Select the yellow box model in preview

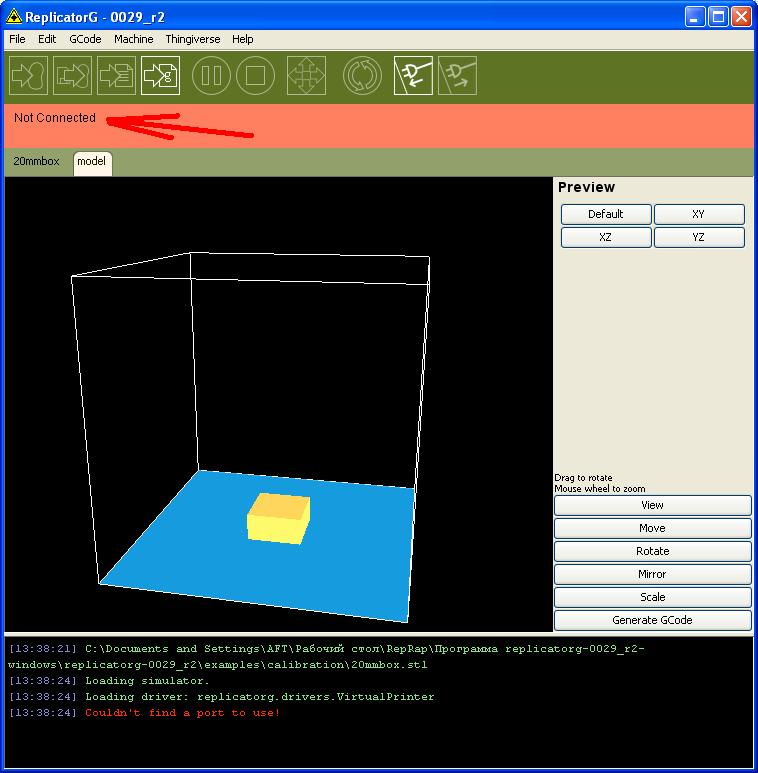point(278,519)
